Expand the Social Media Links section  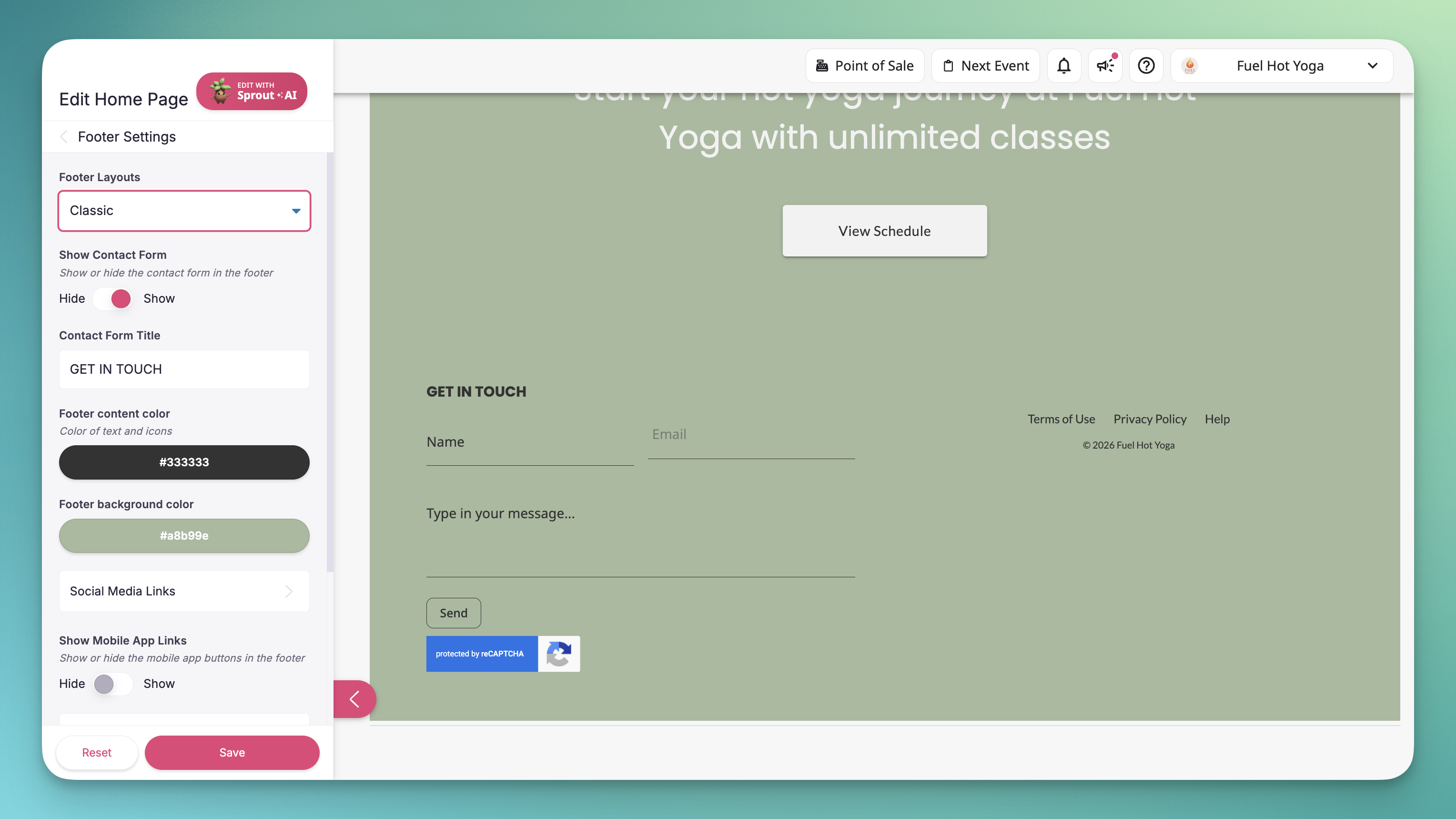184,591
